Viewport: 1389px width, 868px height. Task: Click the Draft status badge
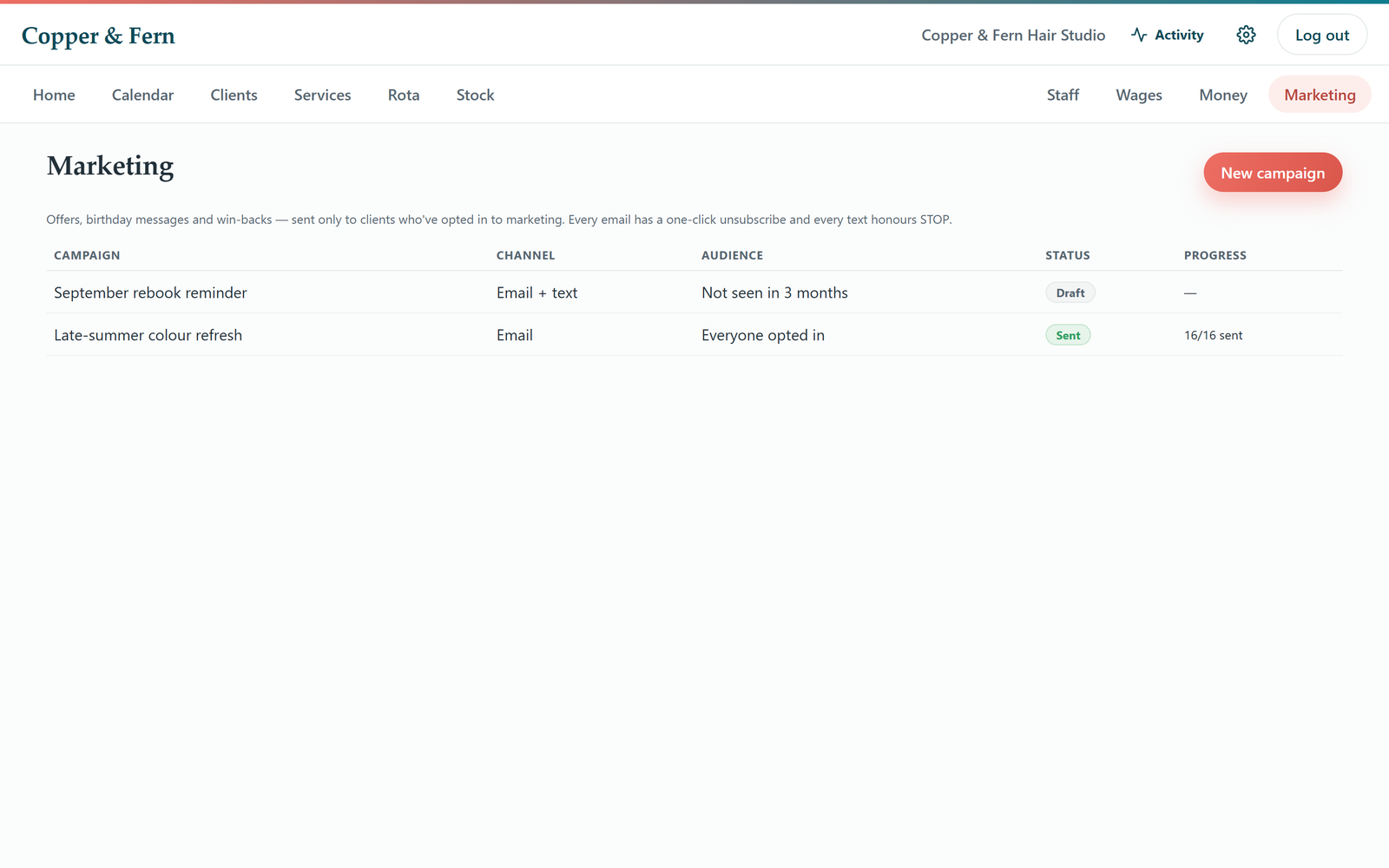(x=1070, y=293)
